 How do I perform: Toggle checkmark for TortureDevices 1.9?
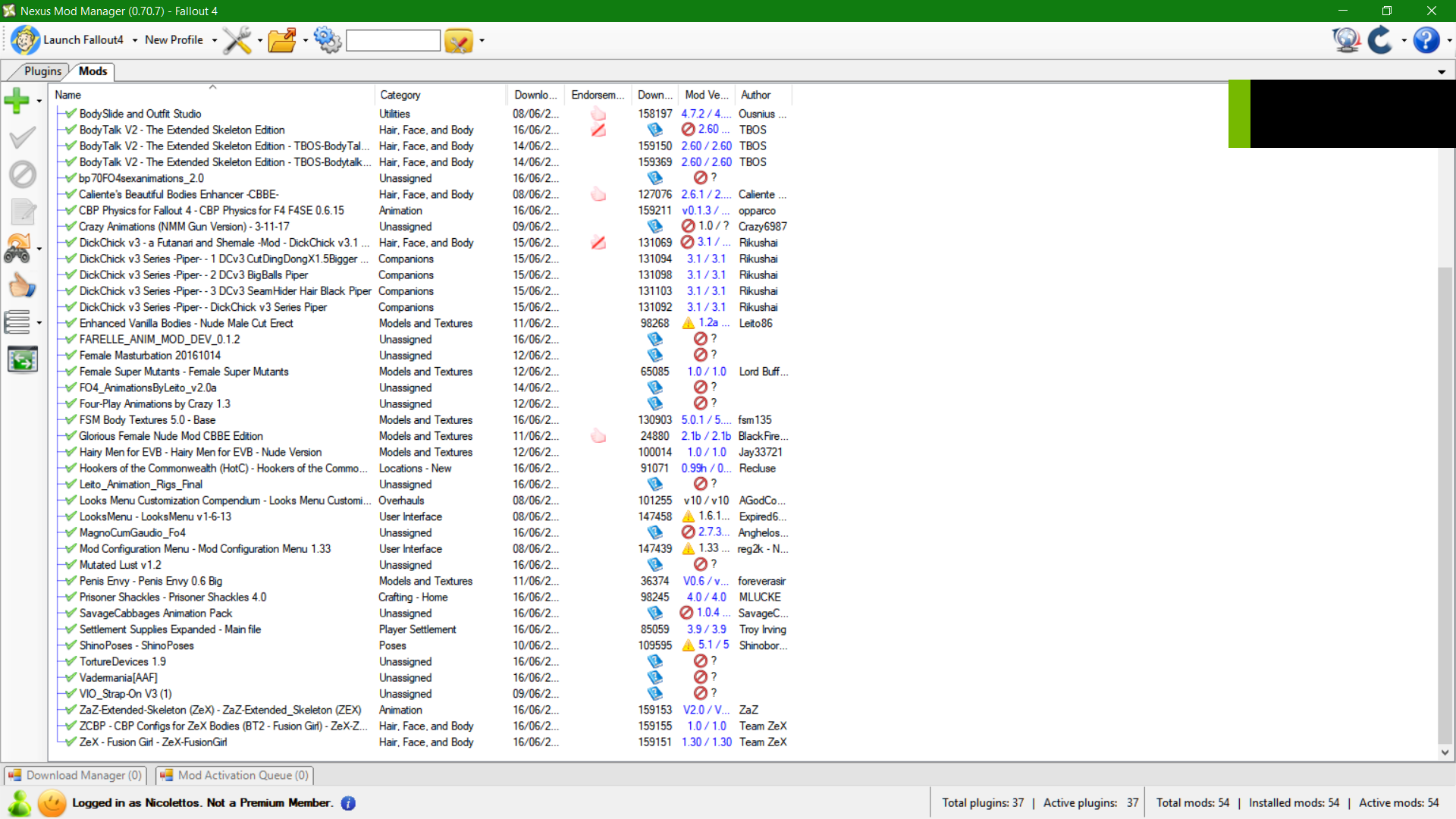click(71, 661)
